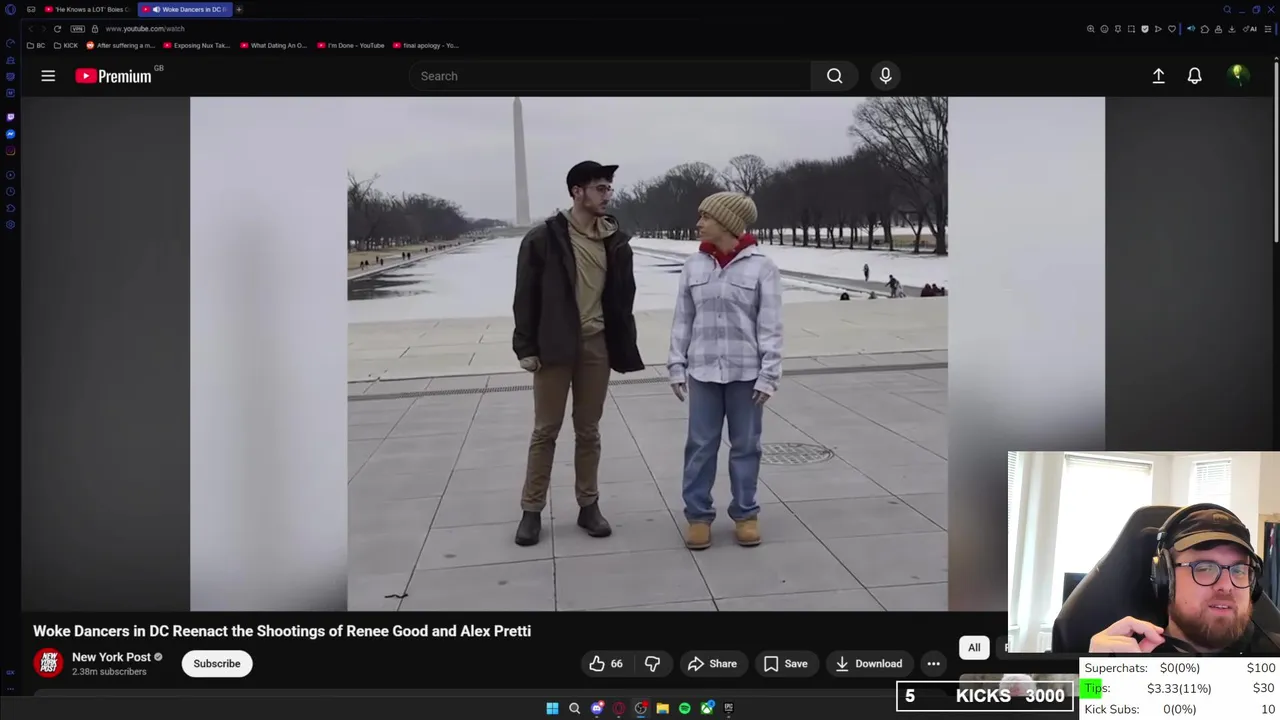Select the Woke Dancers in DC tab
Image resolution: width=1280 pixels, height=720 pixels.
(185, 9)
